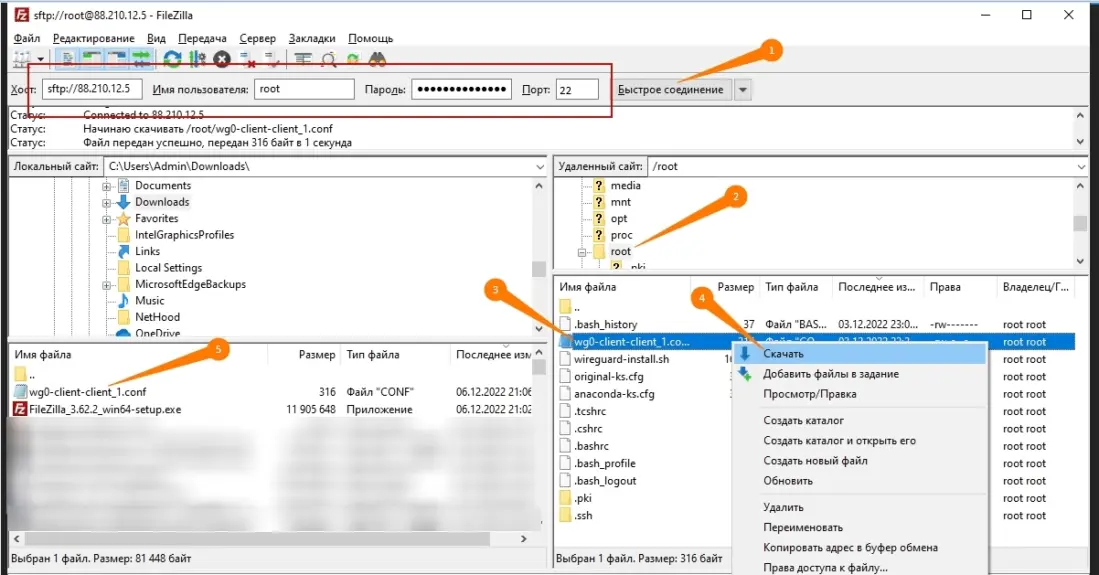Image resolution: width=1099 pixels, height=575 pixels.
Task: Select Удалить in the context menu
Action: point(783,507)
